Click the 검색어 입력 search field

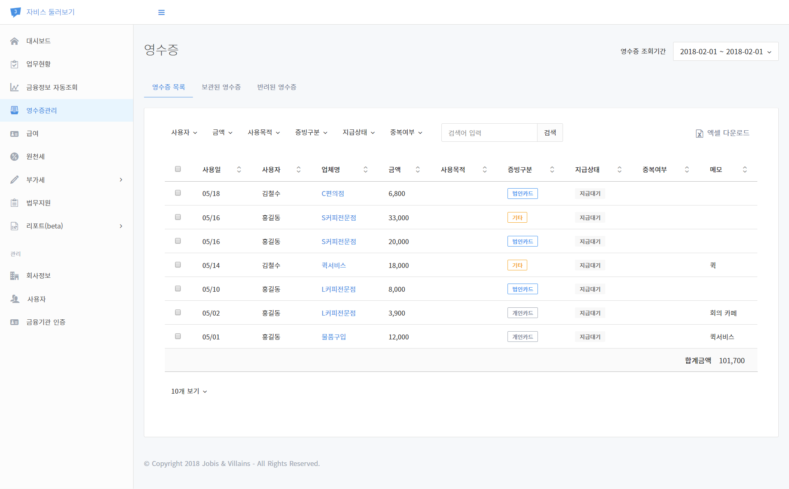[x=489, y=132]
